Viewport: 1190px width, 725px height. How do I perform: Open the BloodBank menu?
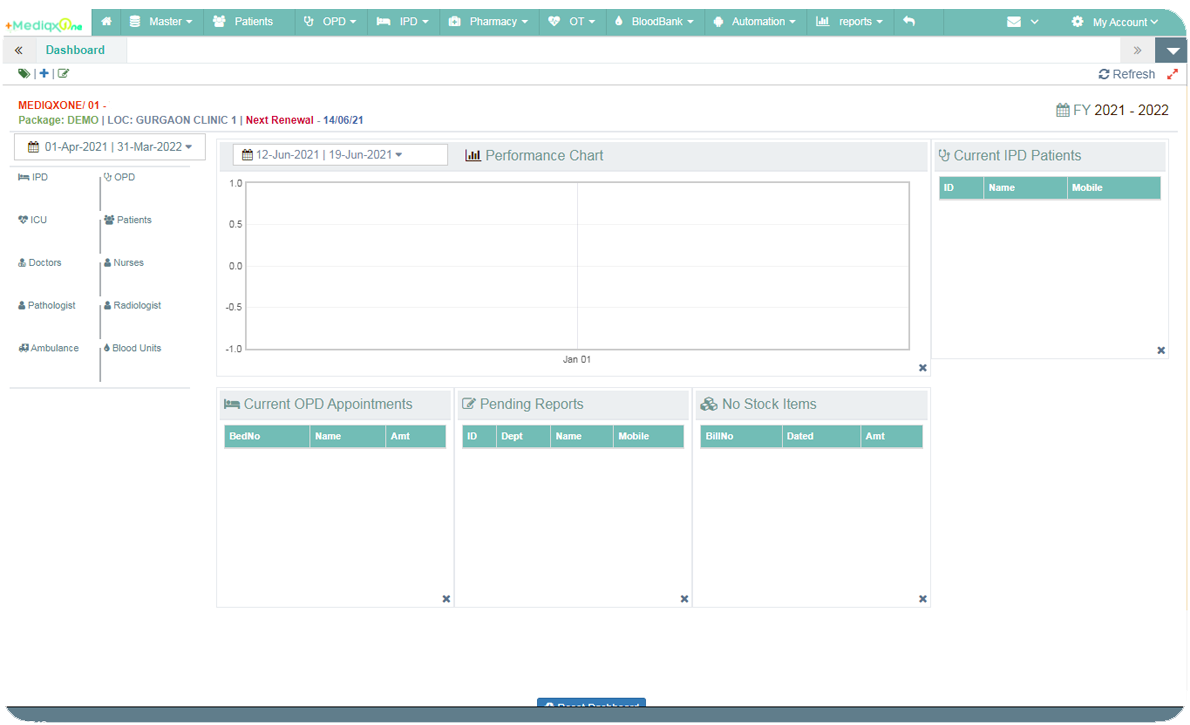[655, 21]
